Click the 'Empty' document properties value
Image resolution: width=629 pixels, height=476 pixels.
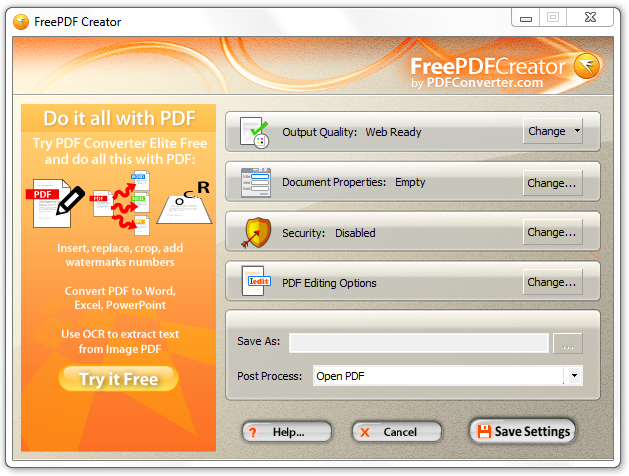click(410, 182)
